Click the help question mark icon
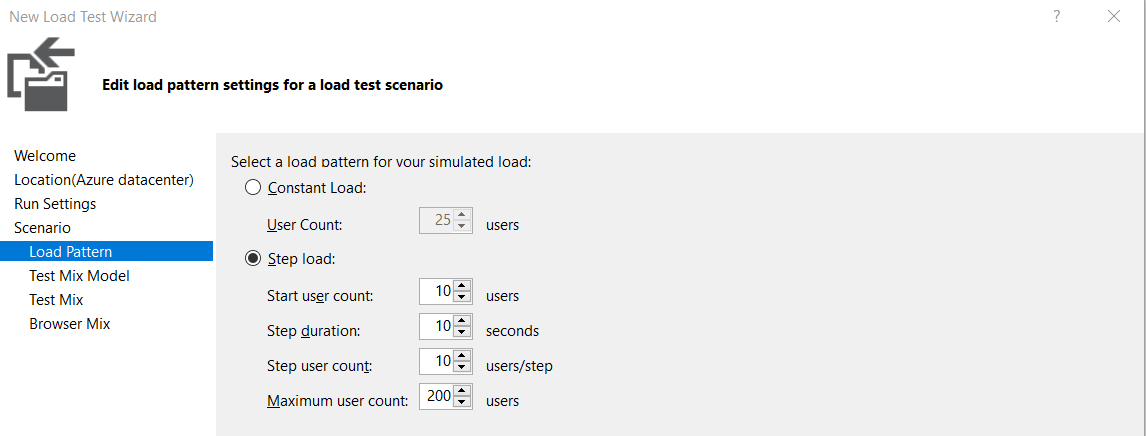 point(1056,16)
